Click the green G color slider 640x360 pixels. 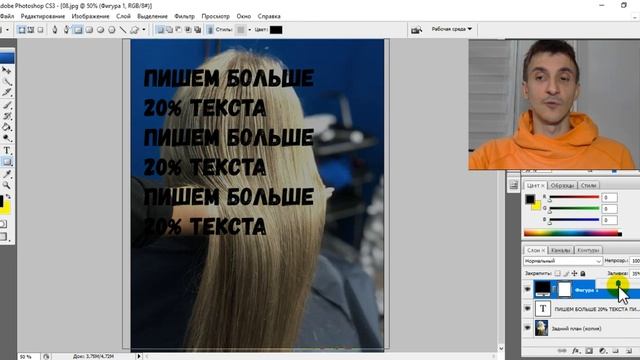tap(574, 209)
